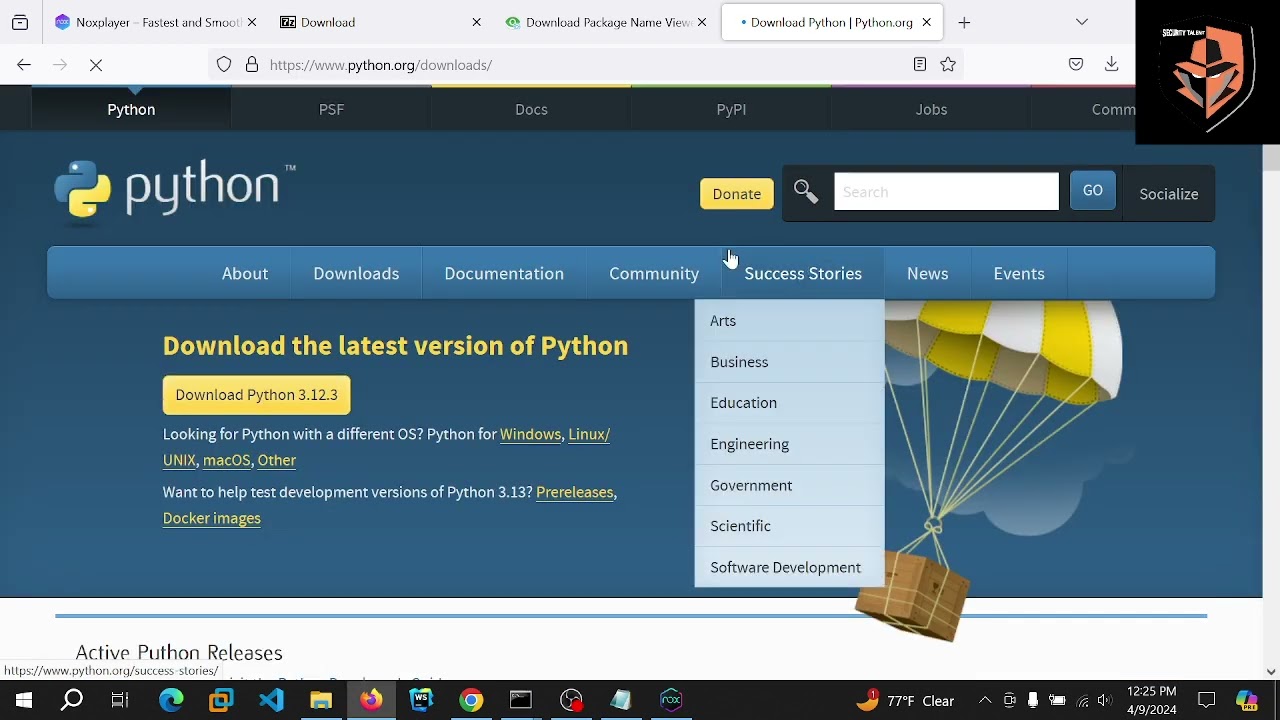1280x720 pixels.
Task: Select Engineering in Success Stories submenu
Action: (x=790, y=444)
